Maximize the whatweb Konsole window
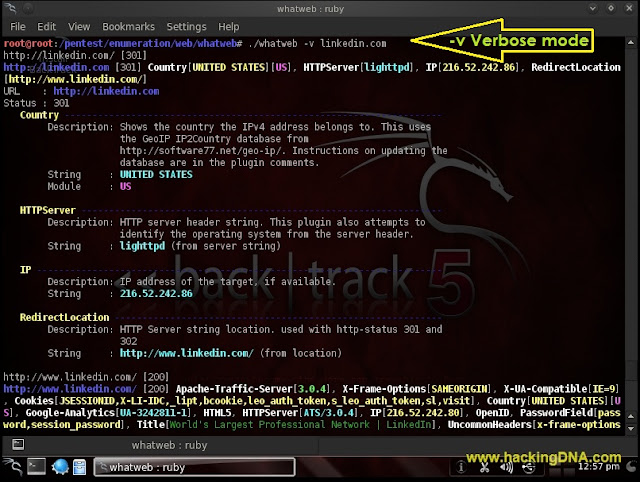The height and width of the screenshot is (482, 640). pos(611,8)
